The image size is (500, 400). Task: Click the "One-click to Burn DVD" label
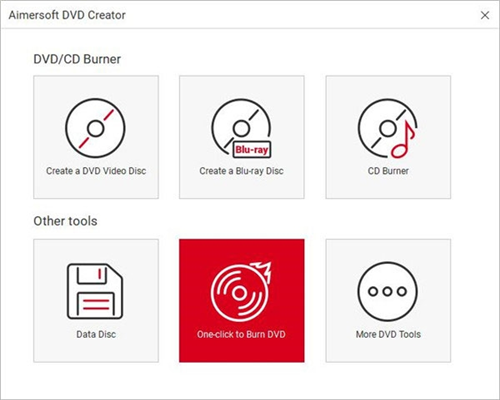pos(241,334)
